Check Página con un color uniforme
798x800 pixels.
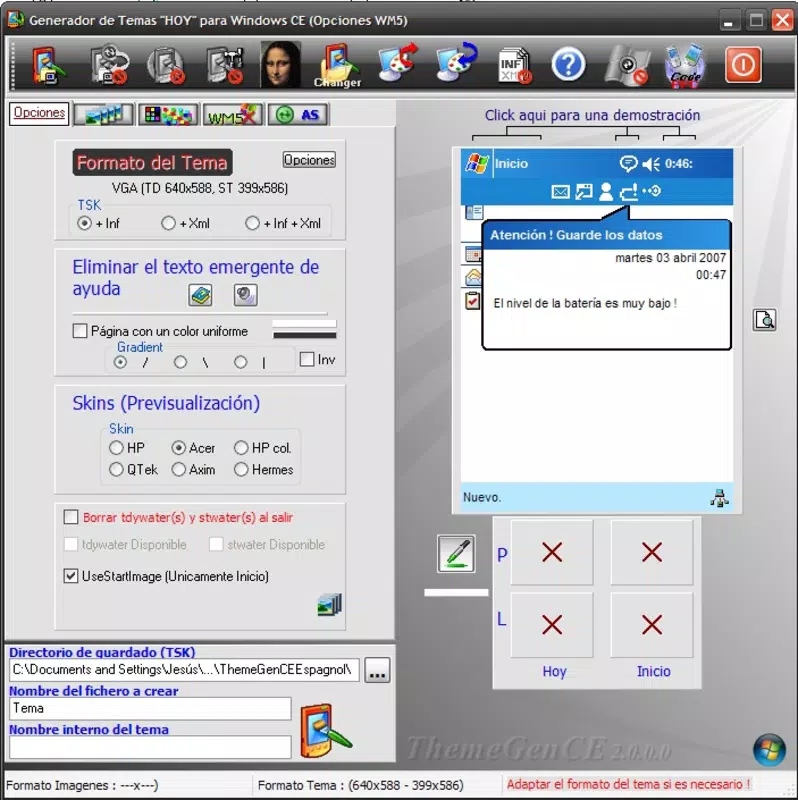click(x=80, y=331)
